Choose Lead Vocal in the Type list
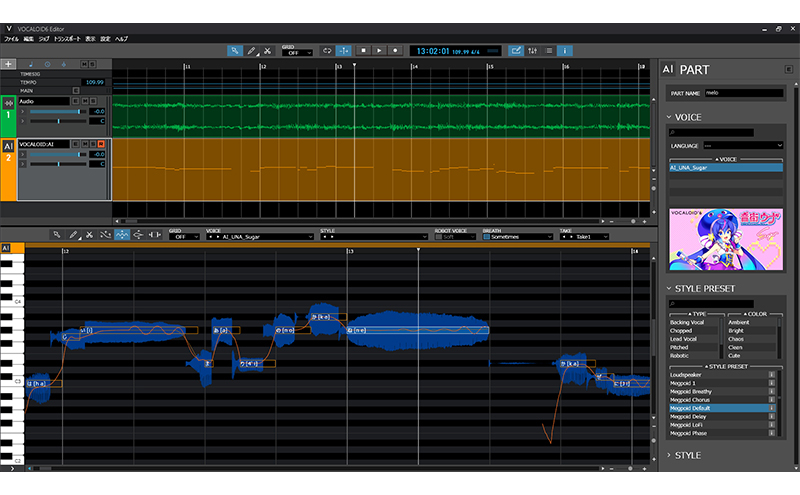Image resolution: width=800 pixels, height=495 pixels. click(x=686, y=339)
